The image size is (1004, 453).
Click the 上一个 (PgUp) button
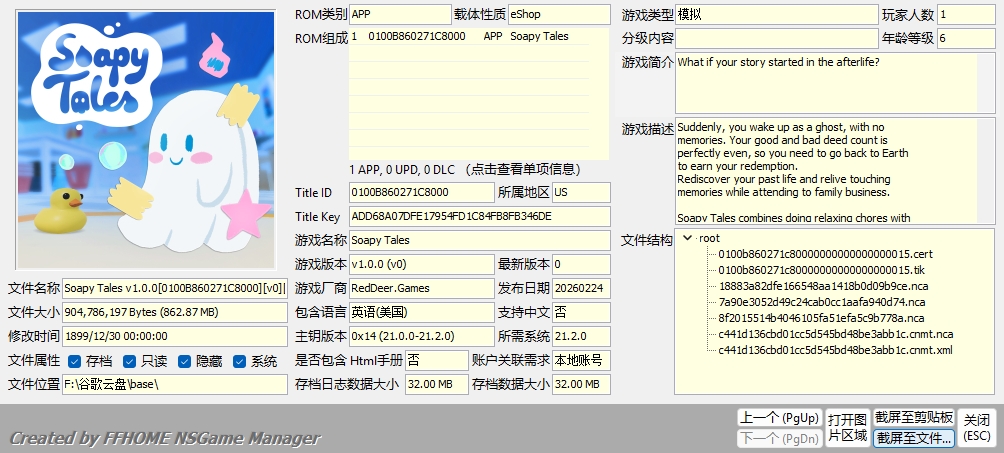[x=779, y=418]
